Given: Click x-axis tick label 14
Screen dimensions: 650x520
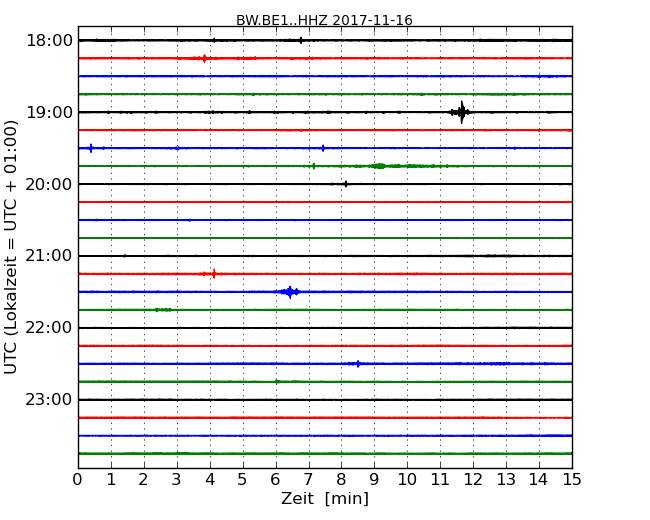Looking at the screenshot, I should coord(539,479).
